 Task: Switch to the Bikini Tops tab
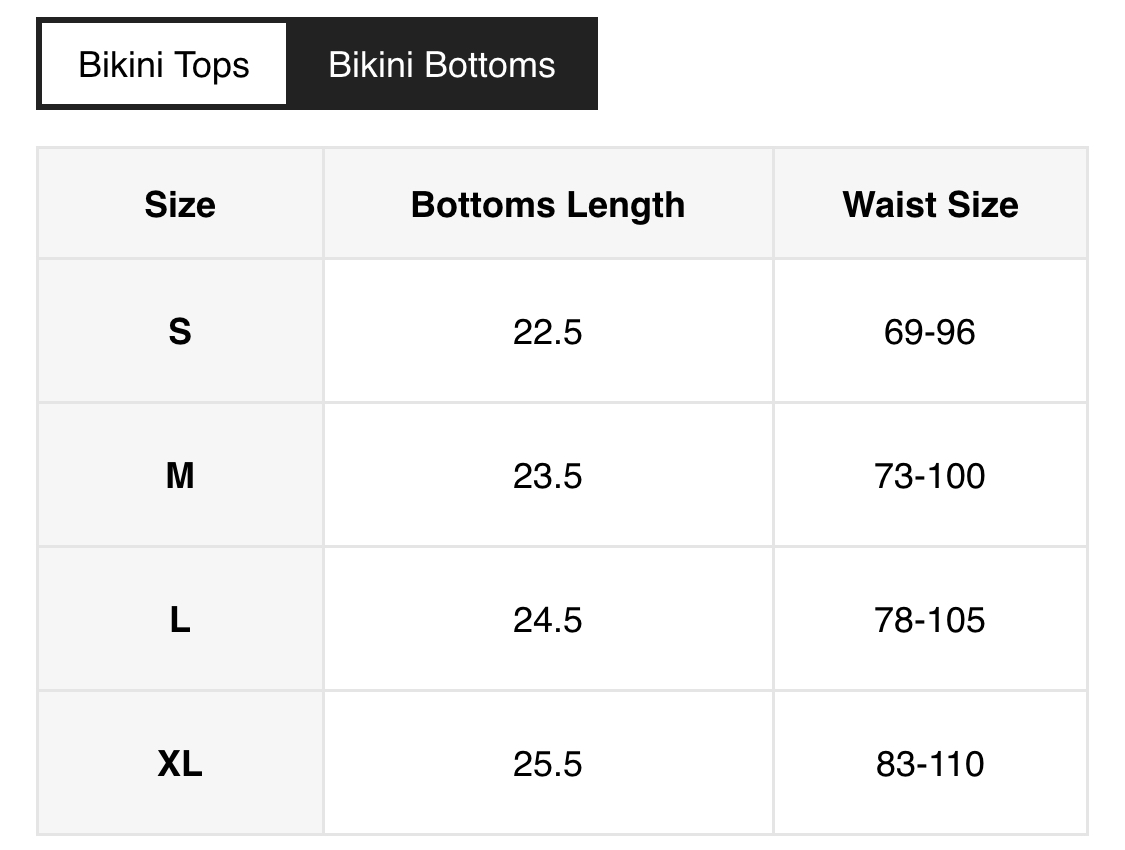164,65
